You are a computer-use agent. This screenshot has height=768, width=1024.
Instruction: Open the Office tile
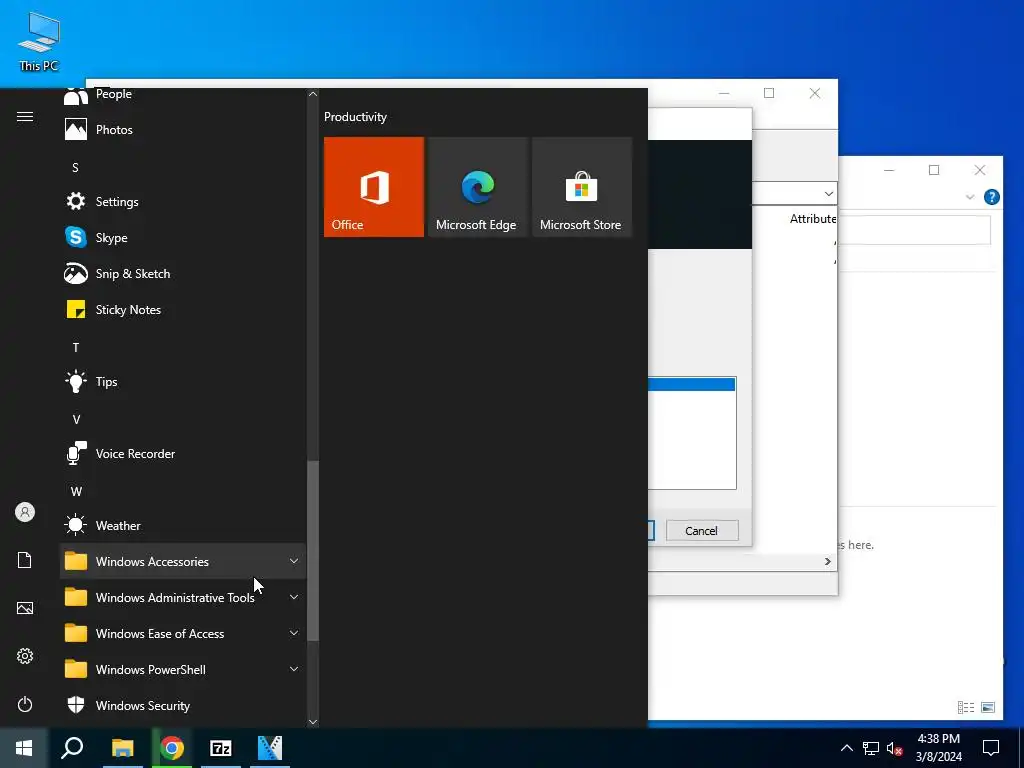[x=374, y=187]
